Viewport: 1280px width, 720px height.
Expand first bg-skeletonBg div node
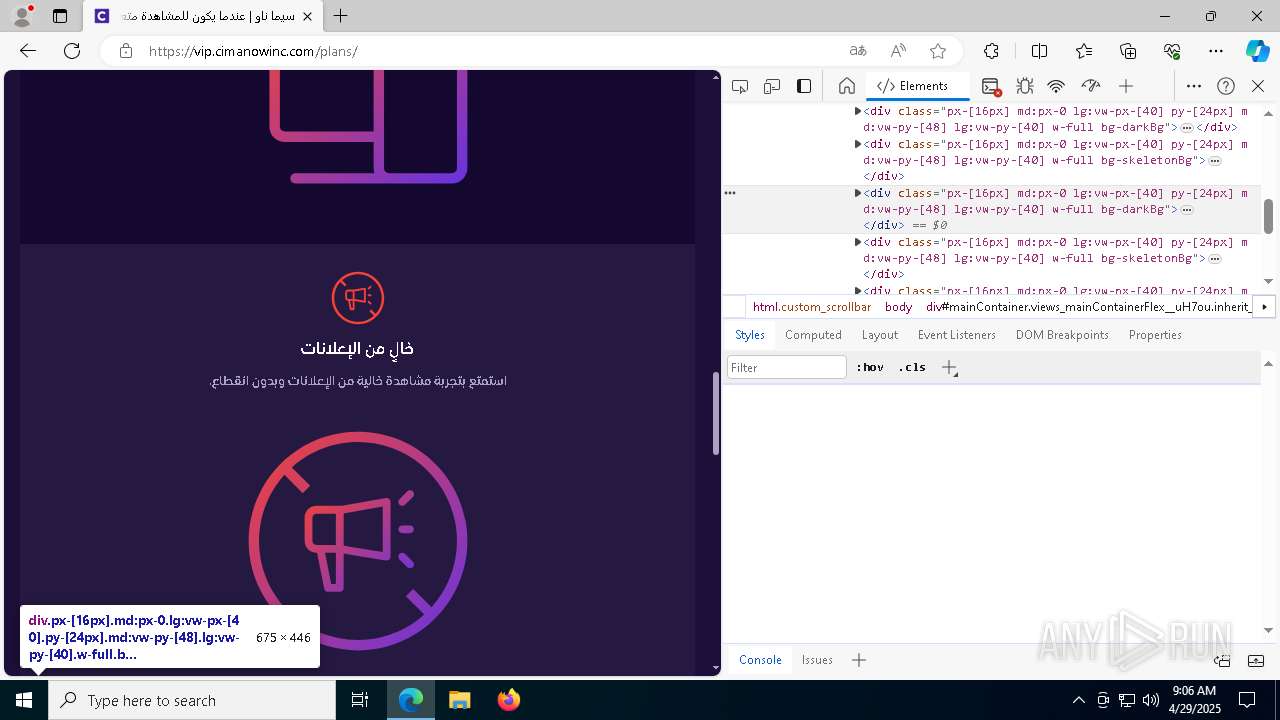[x=858, y=144]
